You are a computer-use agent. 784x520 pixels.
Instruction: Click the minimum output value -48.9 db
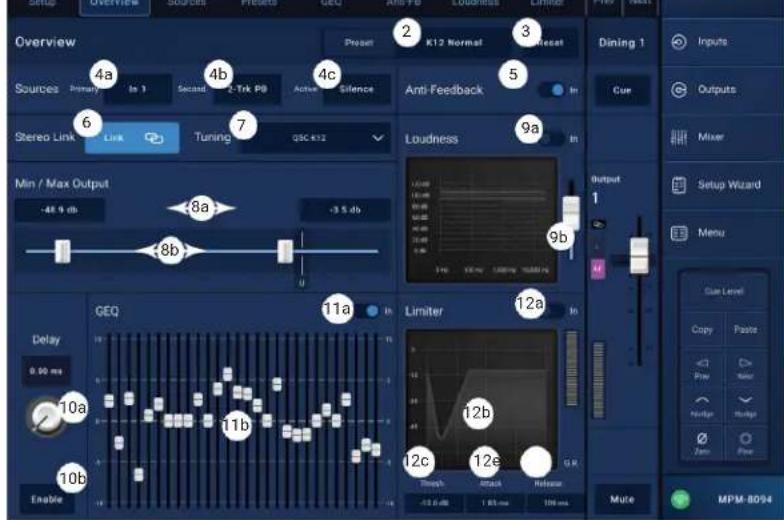tap(60, 210)
